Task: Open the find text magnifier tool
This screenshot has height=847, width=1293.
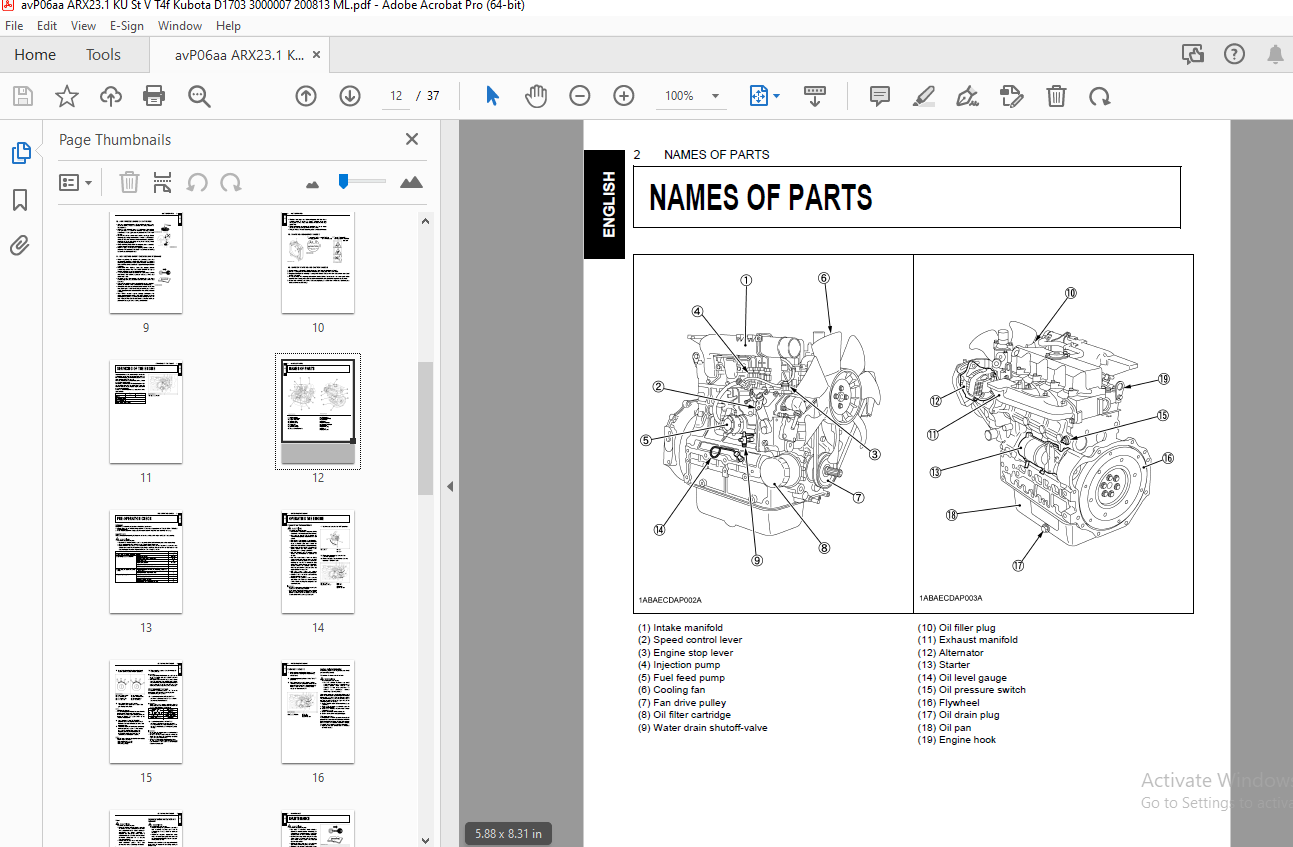Action: pyautogui.click(x=199, y=96)
